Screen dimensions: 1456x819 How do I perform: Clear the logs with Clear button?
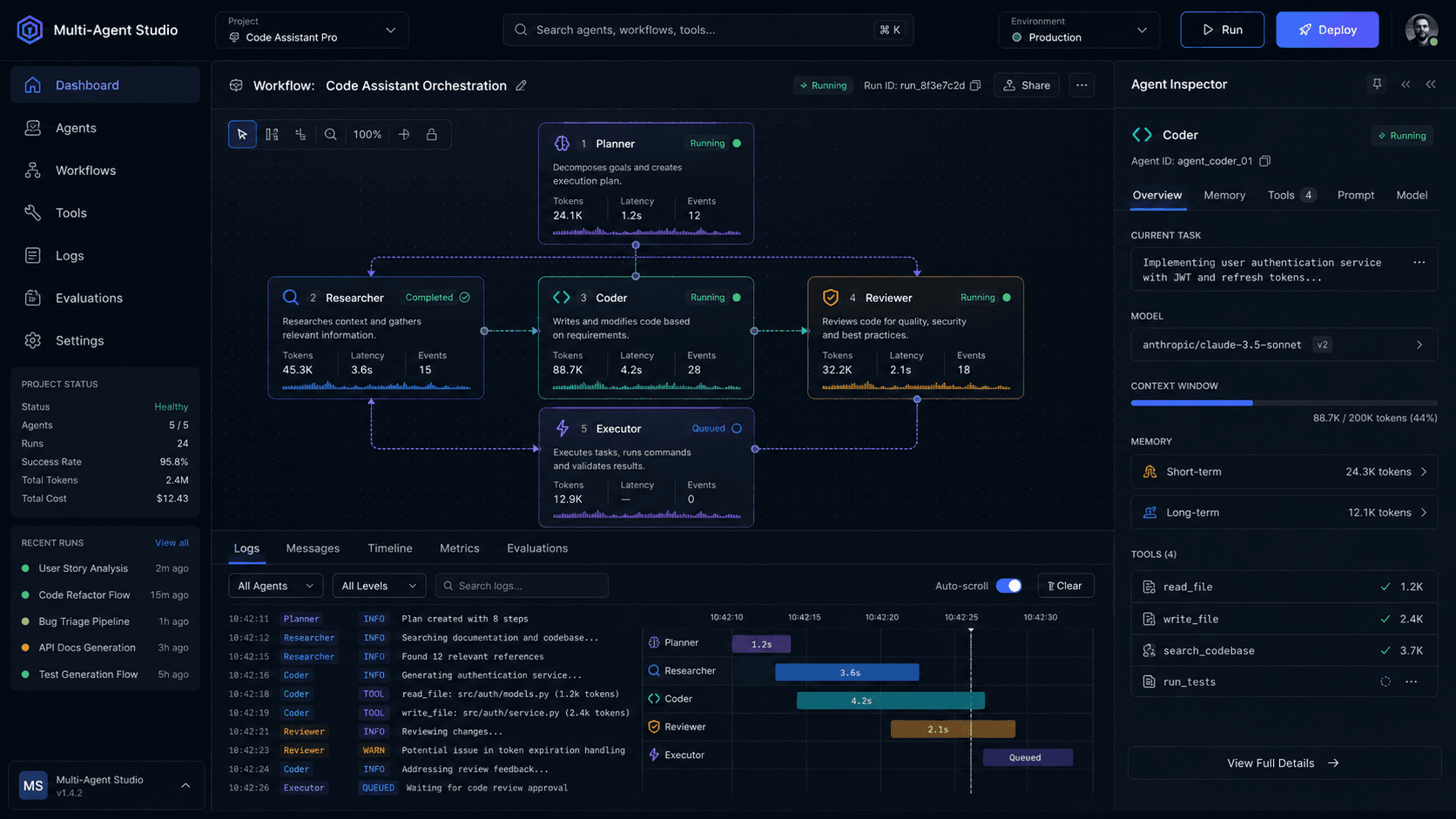click(x=1066, y=586)
